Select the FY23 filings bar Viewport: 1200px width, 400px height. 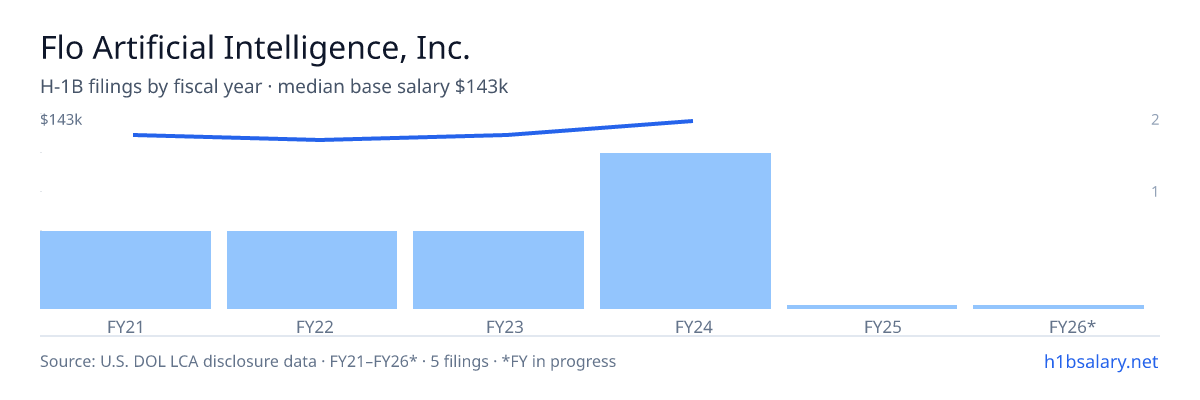click(498, 270)
